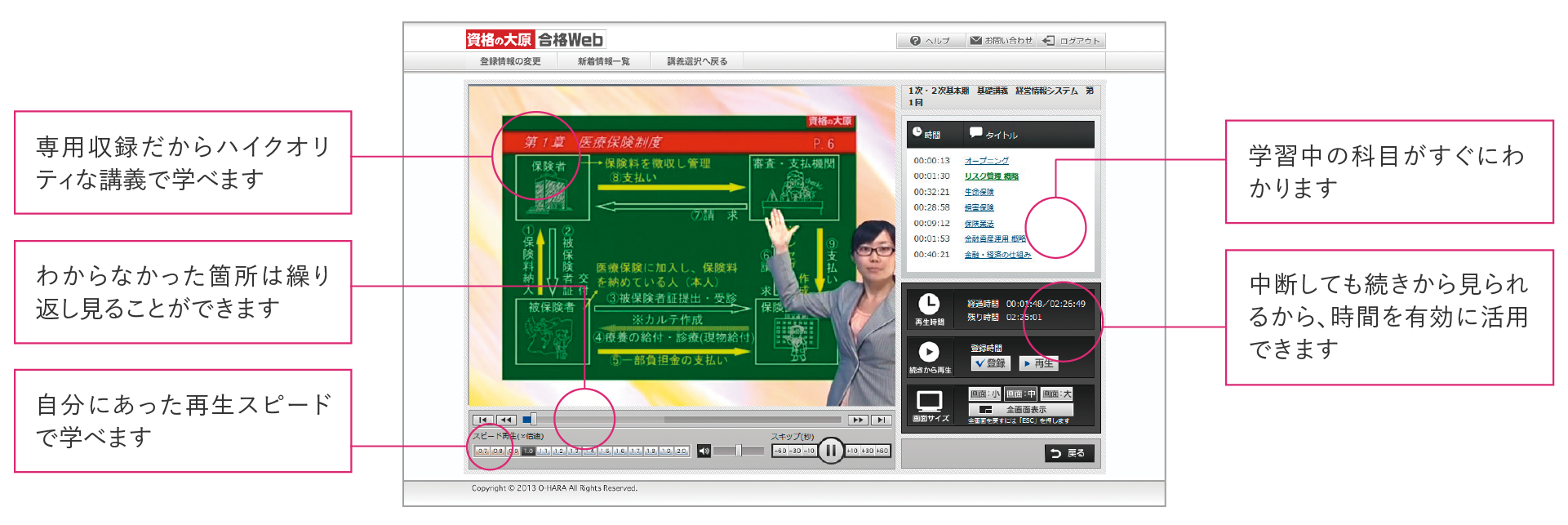Screen dimensions: 1568x525
Task: Click the 登録 register time button
Action: pyautogui.click(x=991, y=363)
